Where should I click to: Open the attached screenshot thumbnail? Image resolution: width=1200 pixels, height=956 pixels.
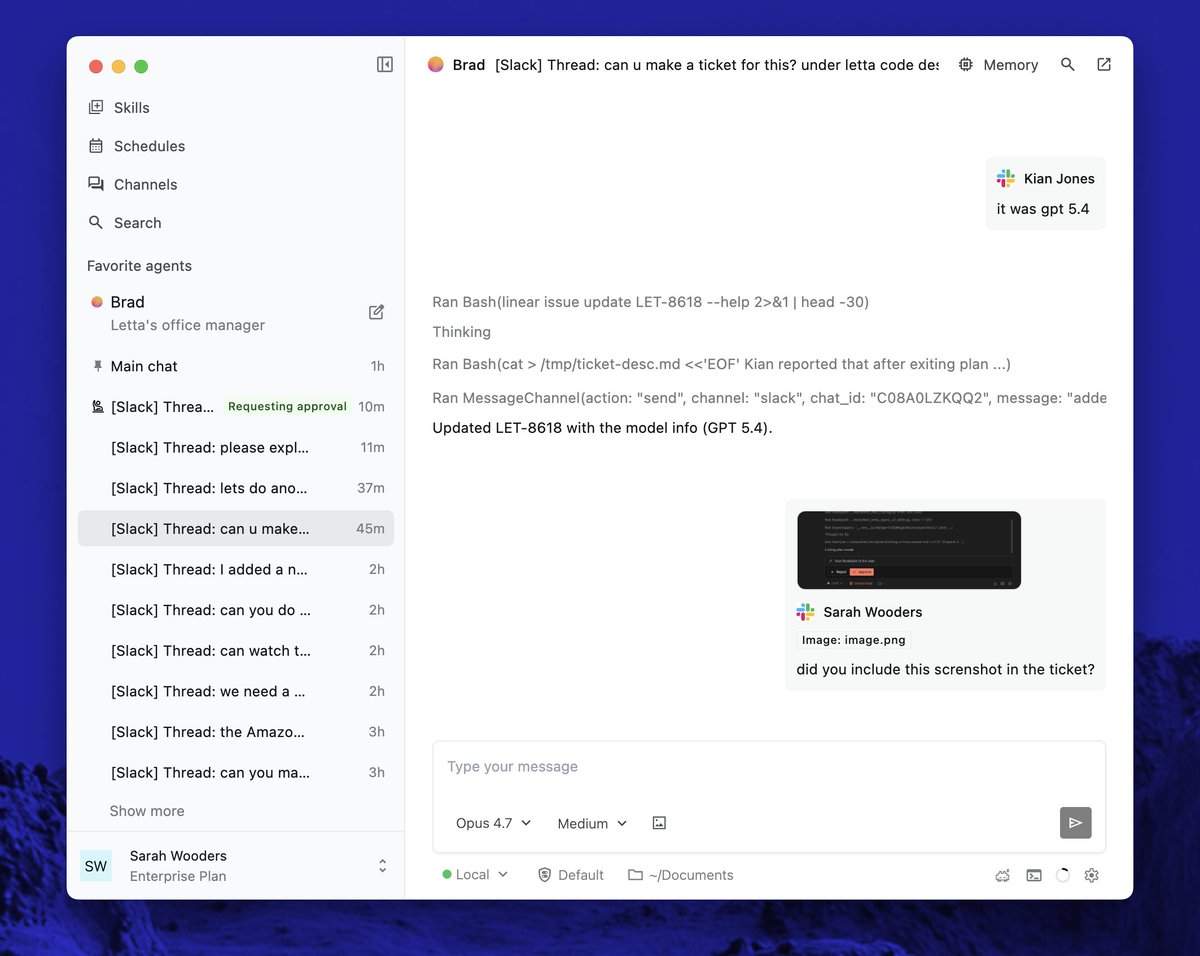point(909,550)
